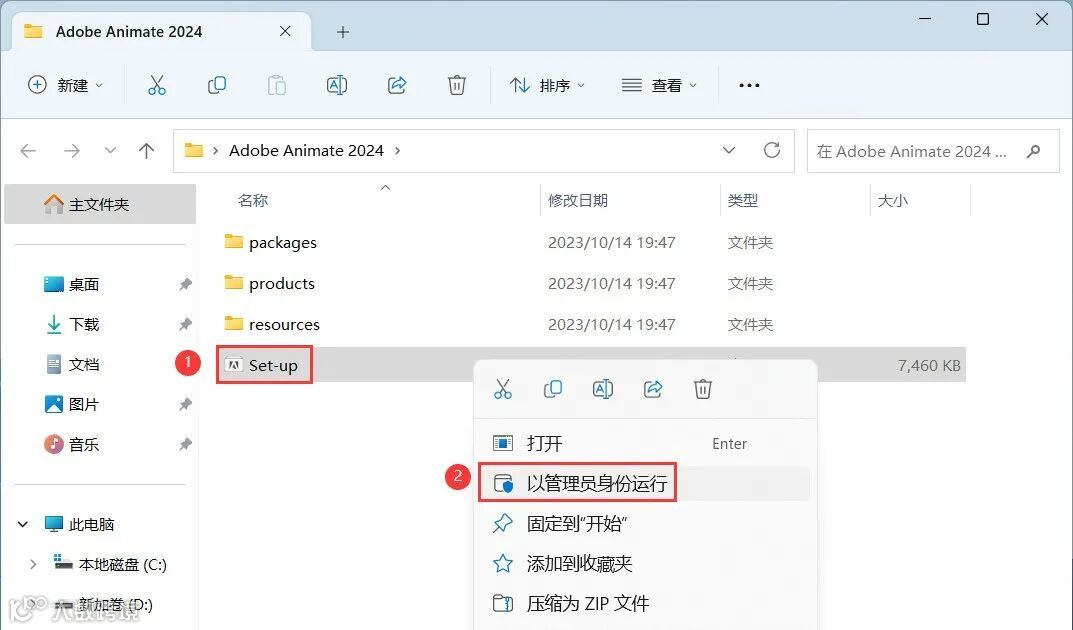Sort by the 名称 column header

[x=253, y=200]
